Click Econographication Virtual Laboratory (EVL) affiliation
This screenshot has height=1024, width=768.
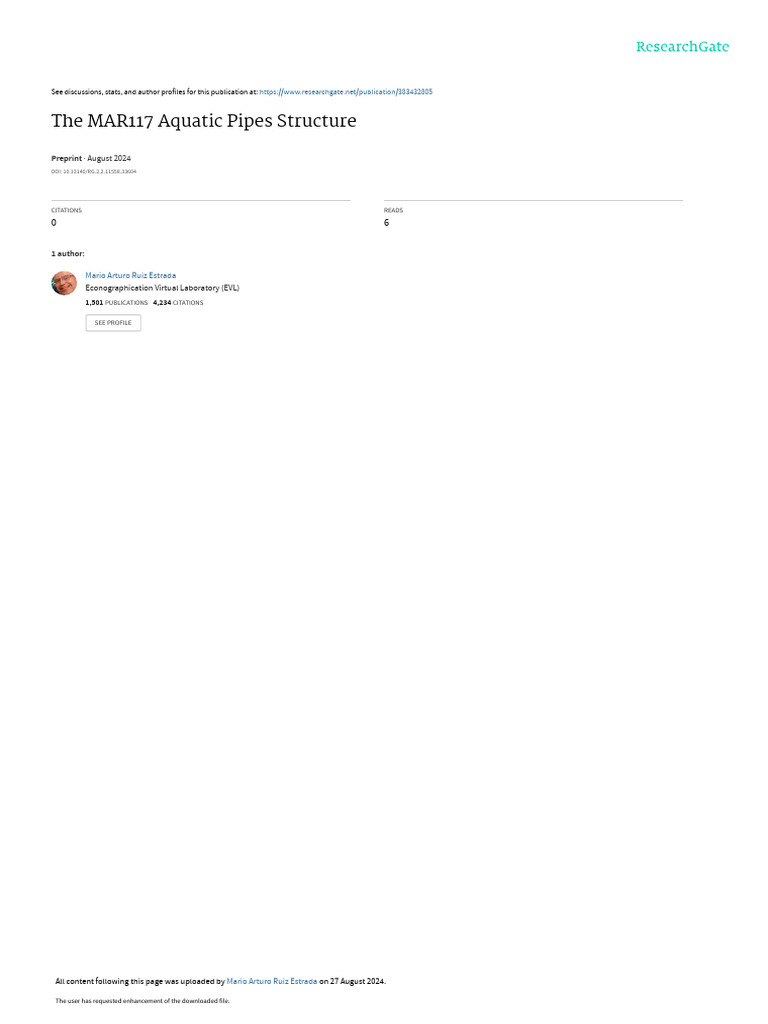163,288
